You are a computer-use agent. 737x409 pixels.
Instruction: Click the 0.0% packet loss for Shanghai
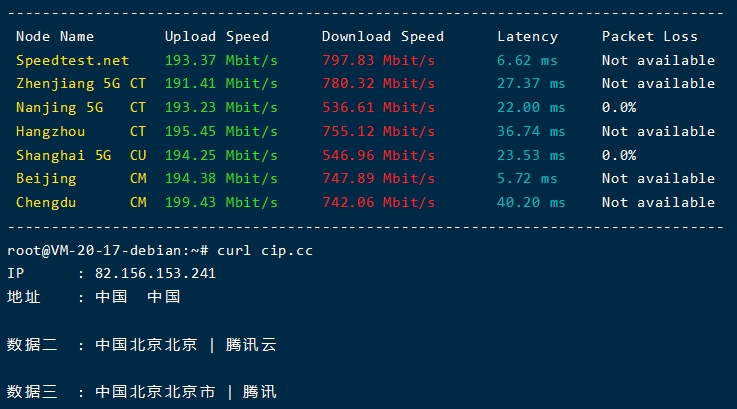pos(619,155)
